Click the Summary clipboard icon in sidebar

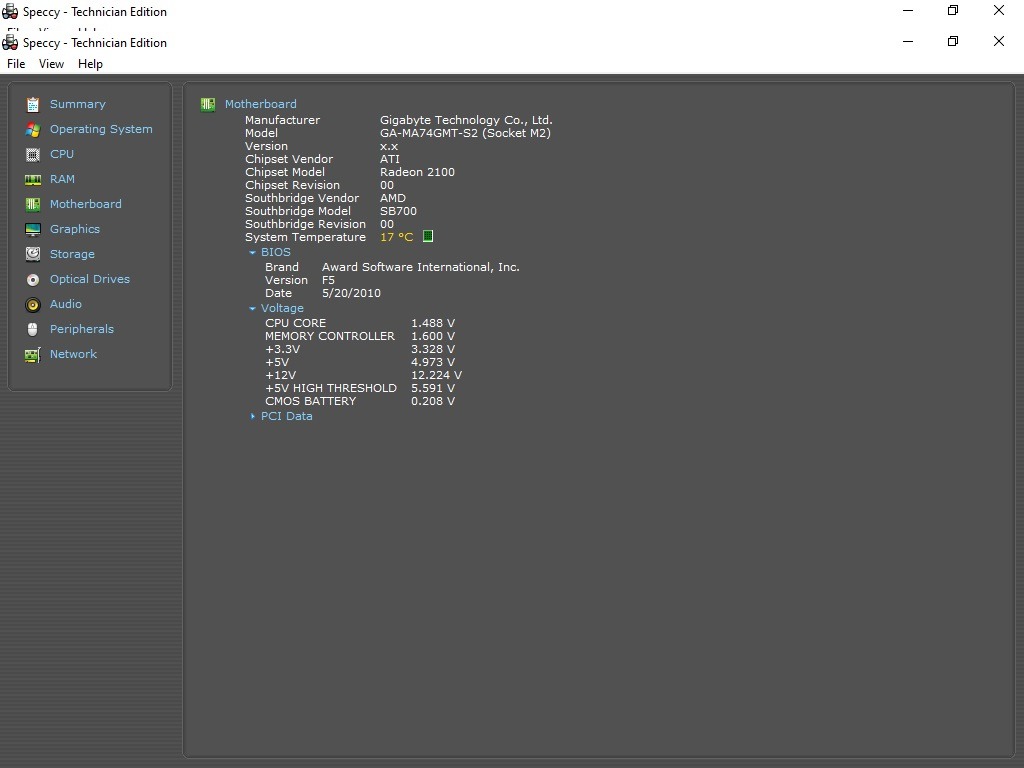click(33, 104)
